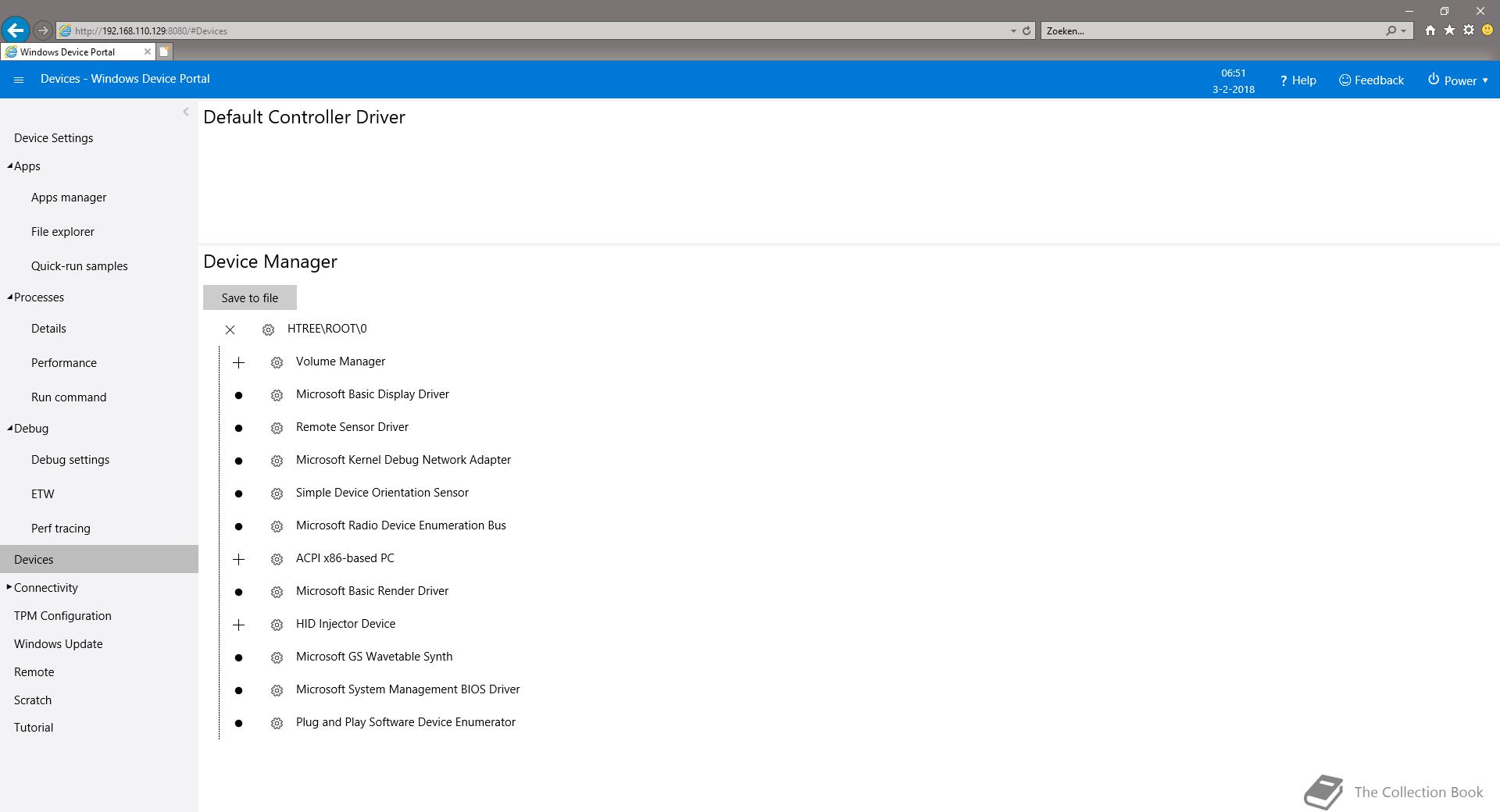Click gear icon for ACPI x86-based PC
The image size is (1500, 812).
pyautogui.click(x=277, y=559)
